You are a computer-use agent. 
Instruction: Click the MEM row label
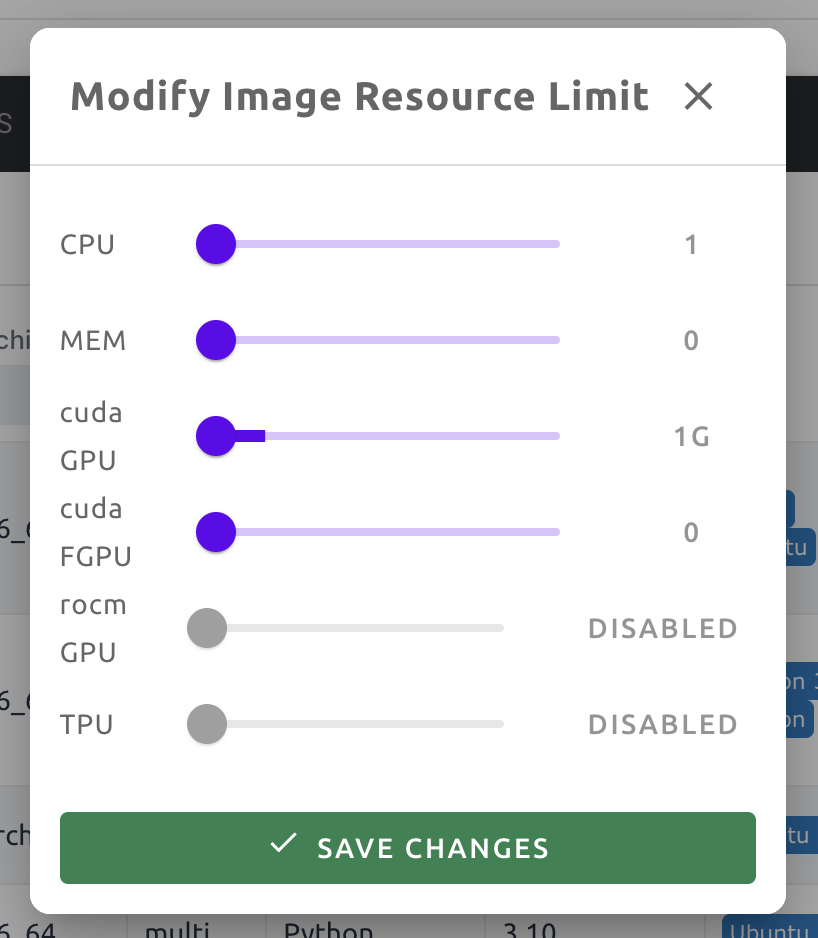coord(93,340)
